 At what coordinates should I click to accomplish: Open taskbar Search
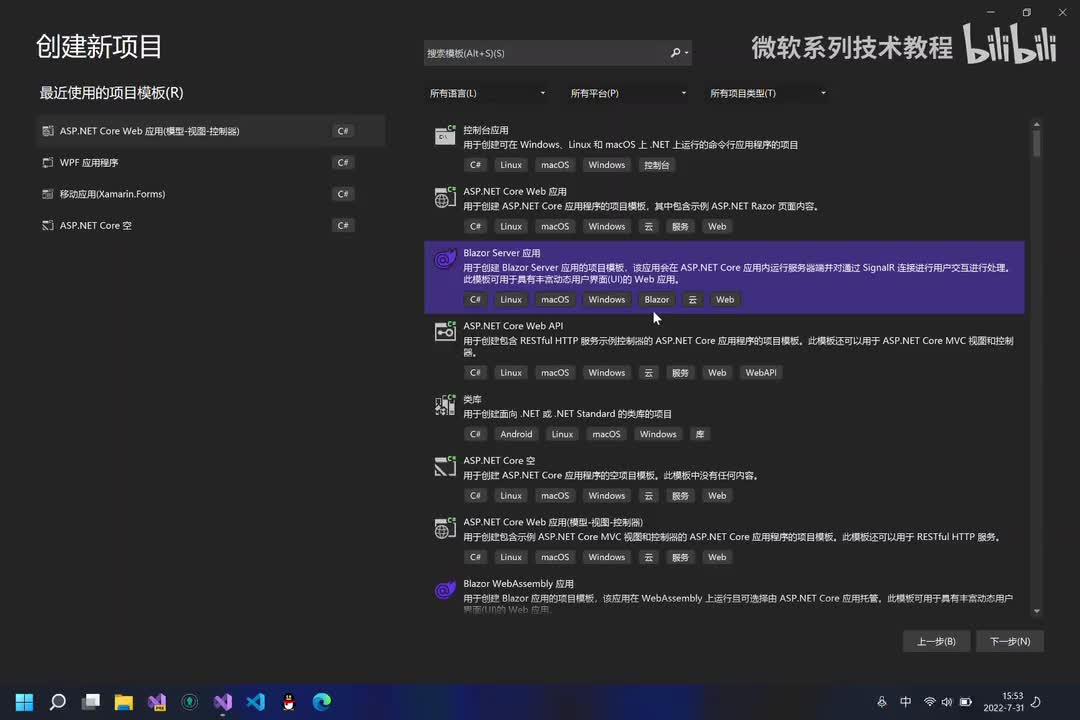58,701
